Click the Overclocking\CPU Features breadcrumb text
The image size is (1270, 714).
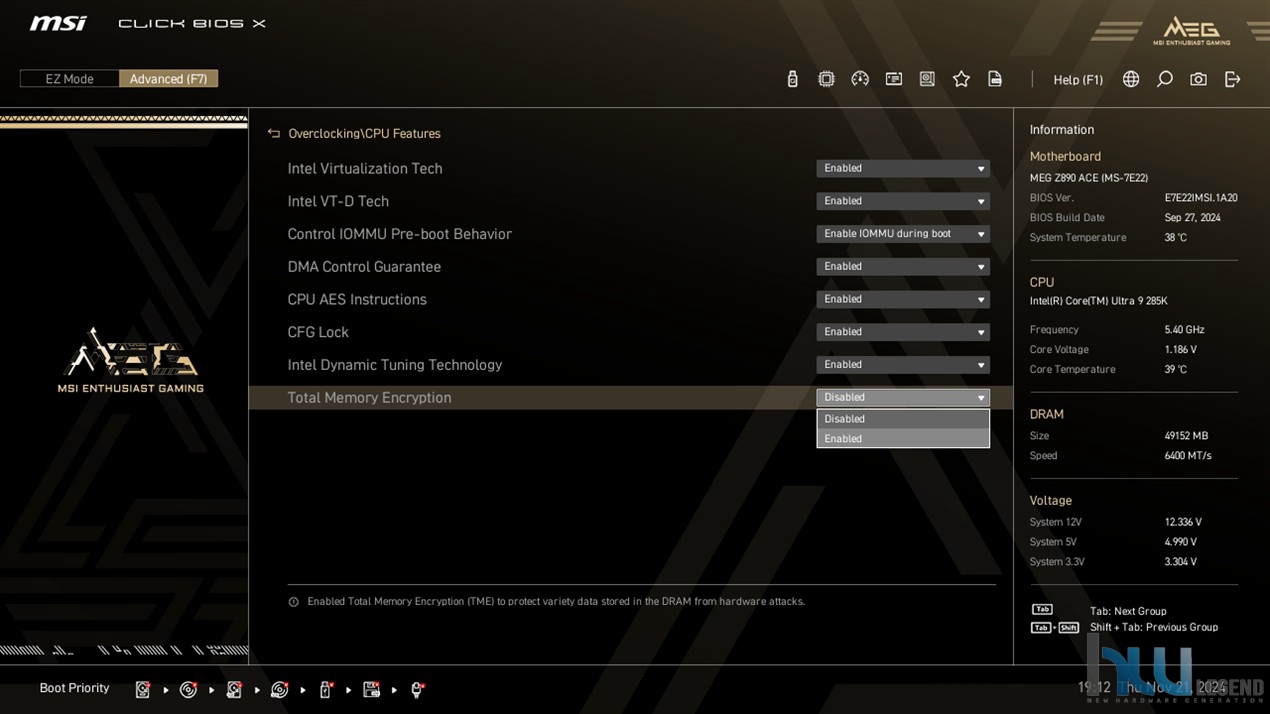point(364,134)
